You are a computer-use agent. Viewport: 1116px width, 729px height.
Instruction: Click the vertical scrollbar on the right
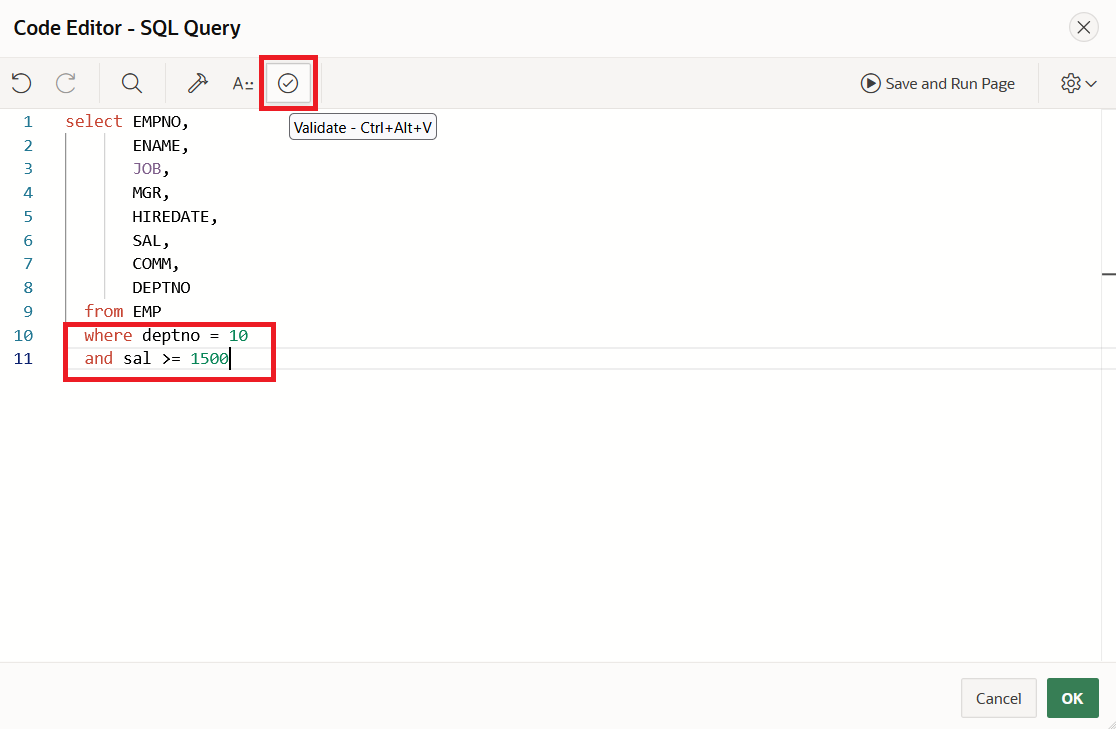(x=1109, y=273)
